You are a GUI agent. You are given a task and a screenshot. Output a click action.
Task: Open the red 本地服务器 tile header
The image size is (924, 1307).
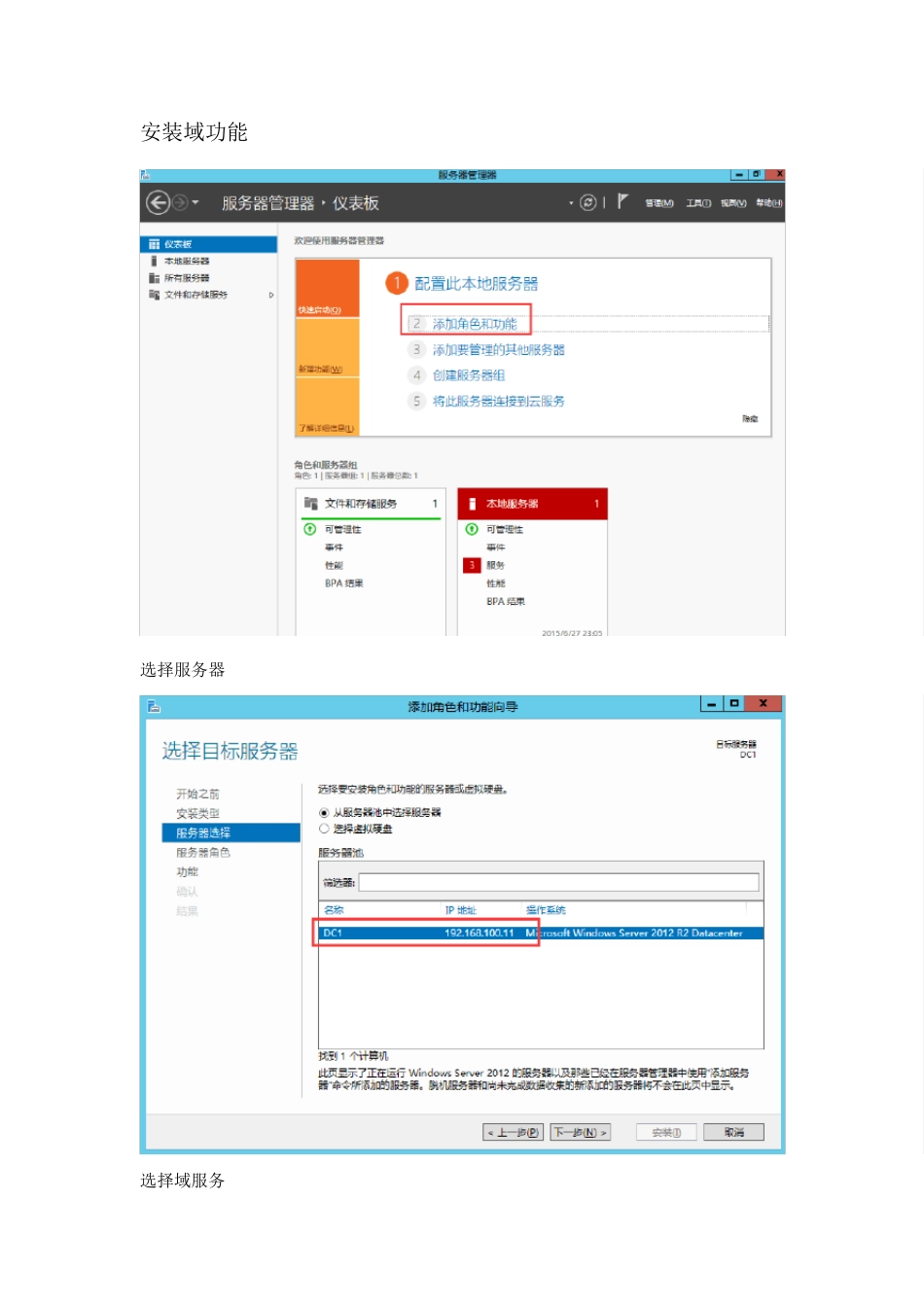[x=532, y=504]
